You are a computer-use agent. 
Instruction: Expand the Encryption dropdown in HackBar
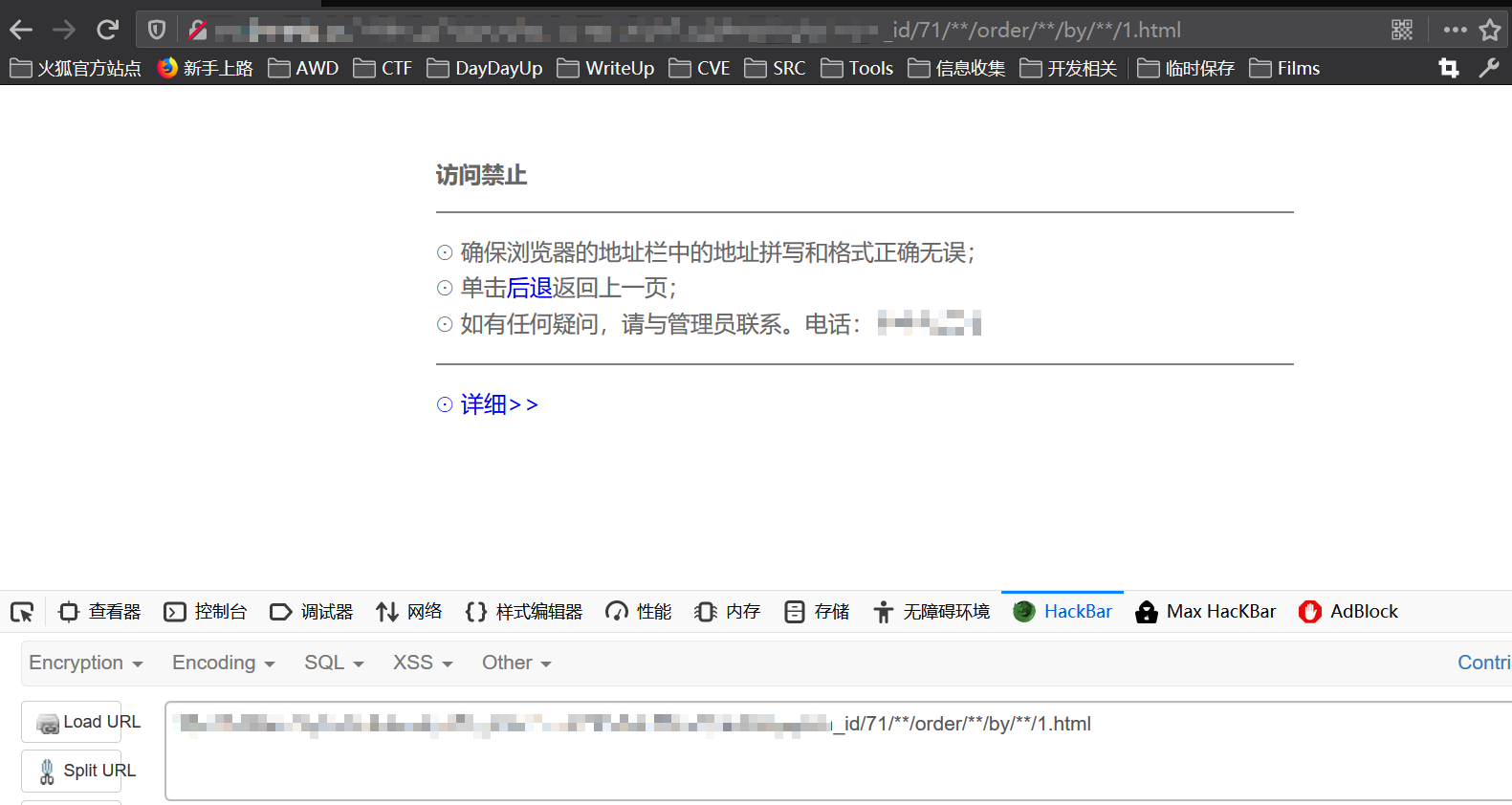(86, 663)
